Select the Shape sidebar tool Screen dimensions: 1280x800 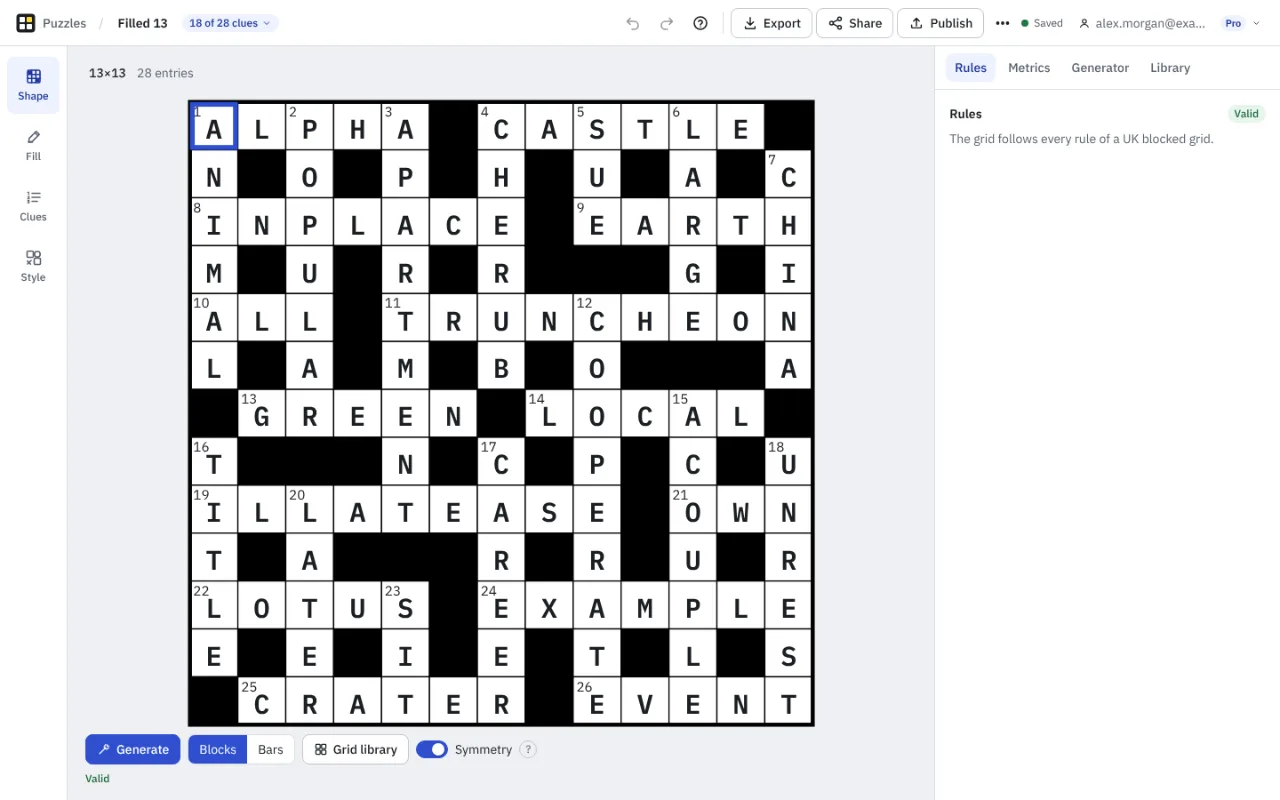(33, 85)
